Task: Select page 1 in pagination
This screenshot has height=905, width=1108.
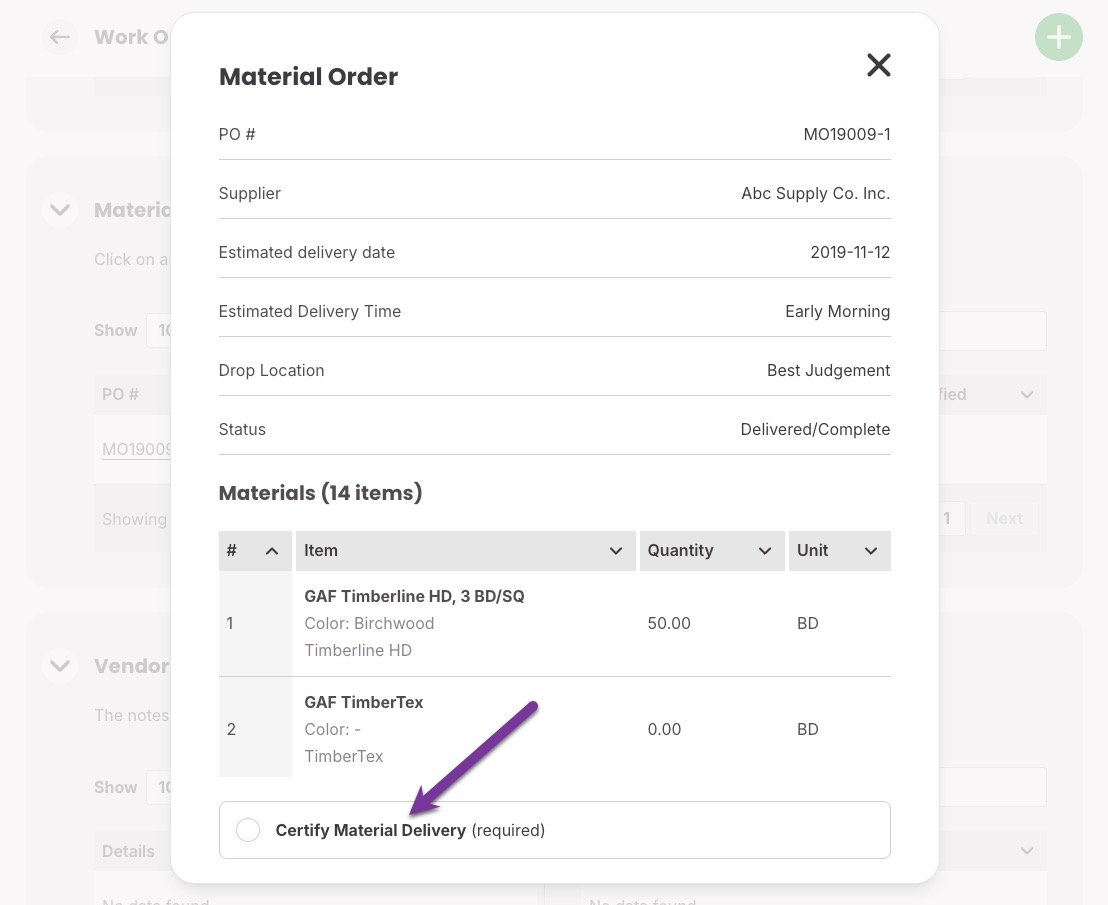Action: [950, 519]
